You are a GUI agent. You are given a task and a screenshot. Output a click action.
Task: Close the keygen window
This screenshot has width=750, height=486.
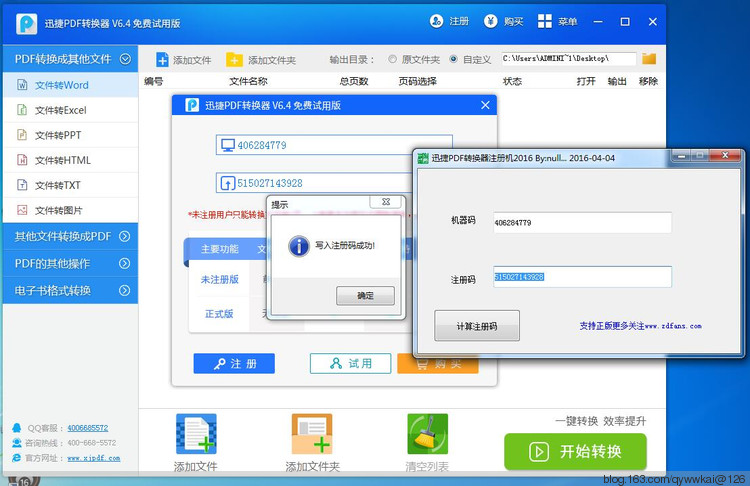pyautogui.click(x=725, y=155)
